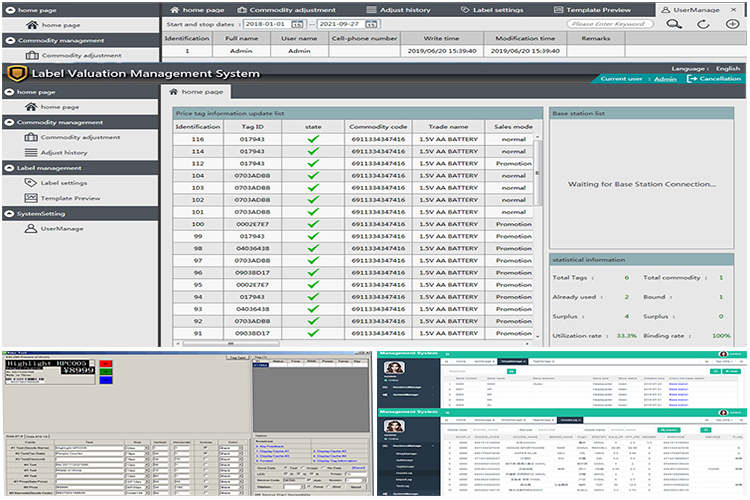Open UserManage in the left sidebar
This screenshot has width=750, height=500.
coord(60,229)
